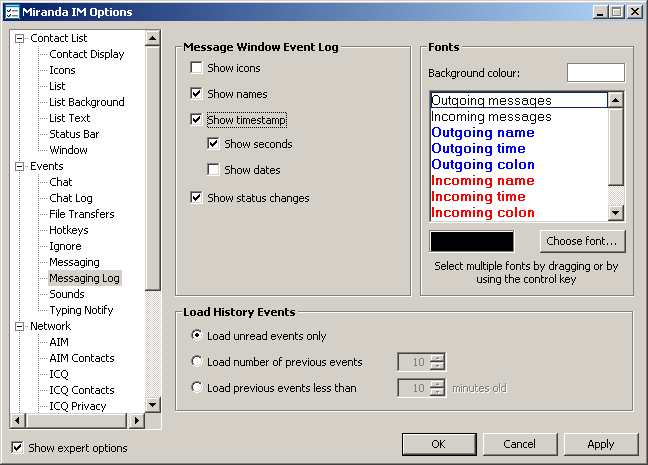Click options tree scroll up arrow

point(153,38)
